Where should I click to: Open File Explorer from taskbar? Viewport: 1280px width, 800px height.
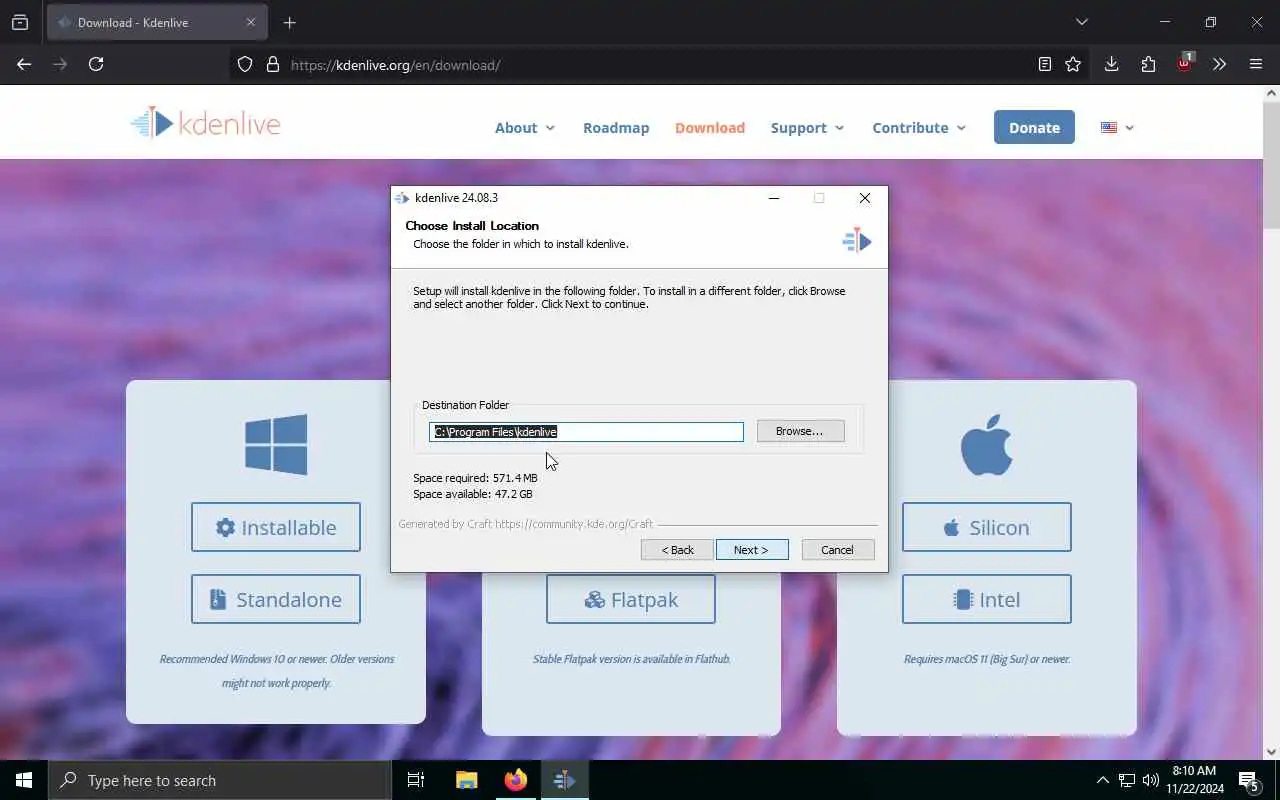tap(466, 780)
